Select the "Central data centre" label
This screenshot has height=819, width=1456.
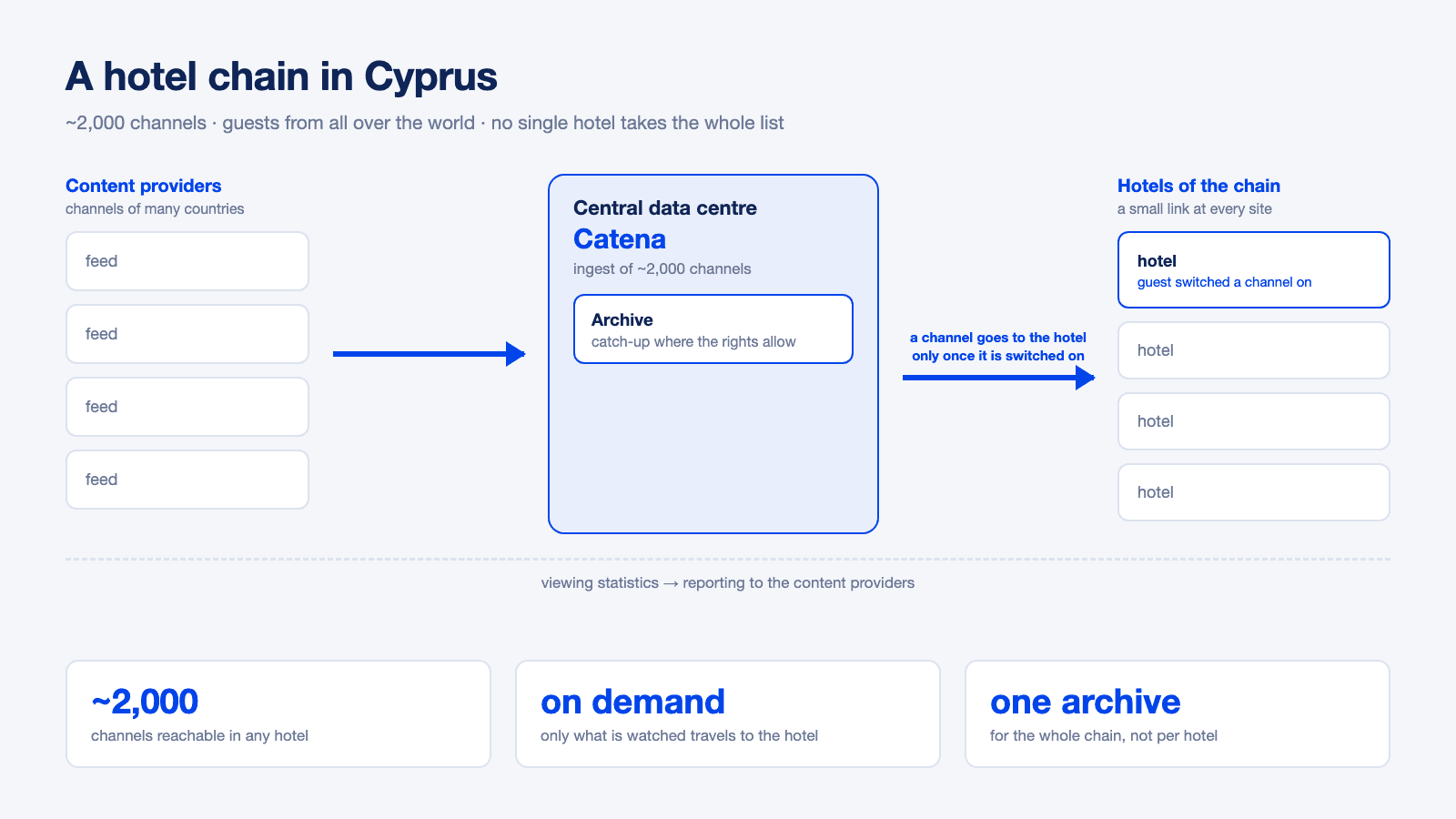point(665,207)
